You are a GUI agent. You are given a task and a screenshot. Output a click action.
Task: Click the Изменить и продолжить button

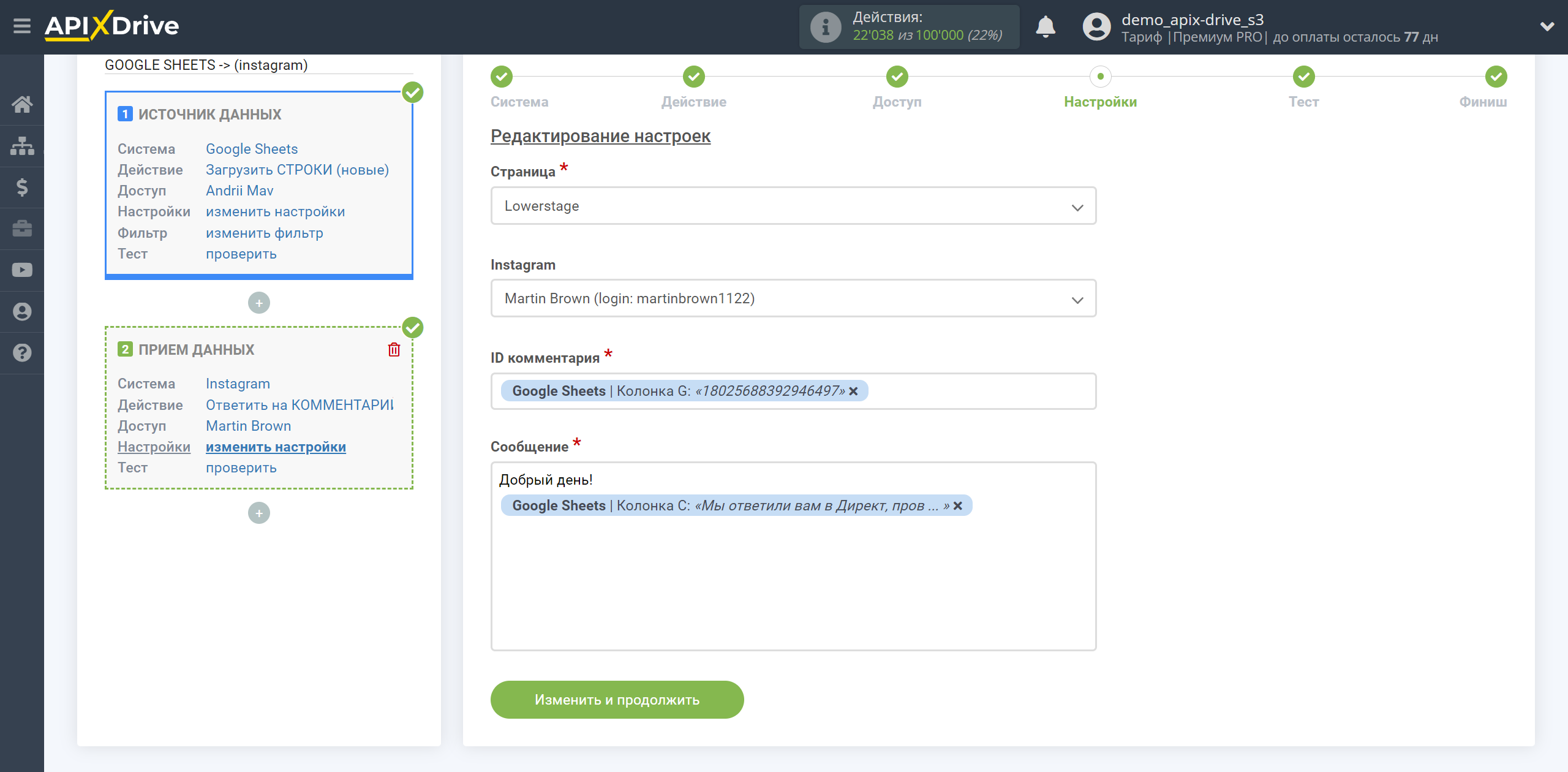[617, 700]
